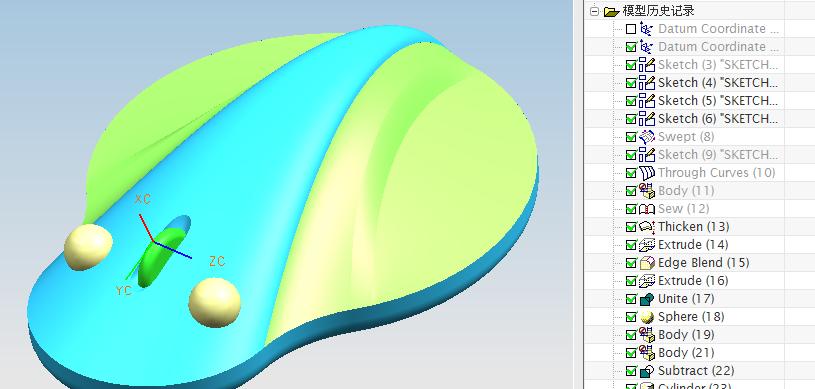
Task: Click the datum icon of the checked Datum Coordinate row
Action: [x=647, y=46]
